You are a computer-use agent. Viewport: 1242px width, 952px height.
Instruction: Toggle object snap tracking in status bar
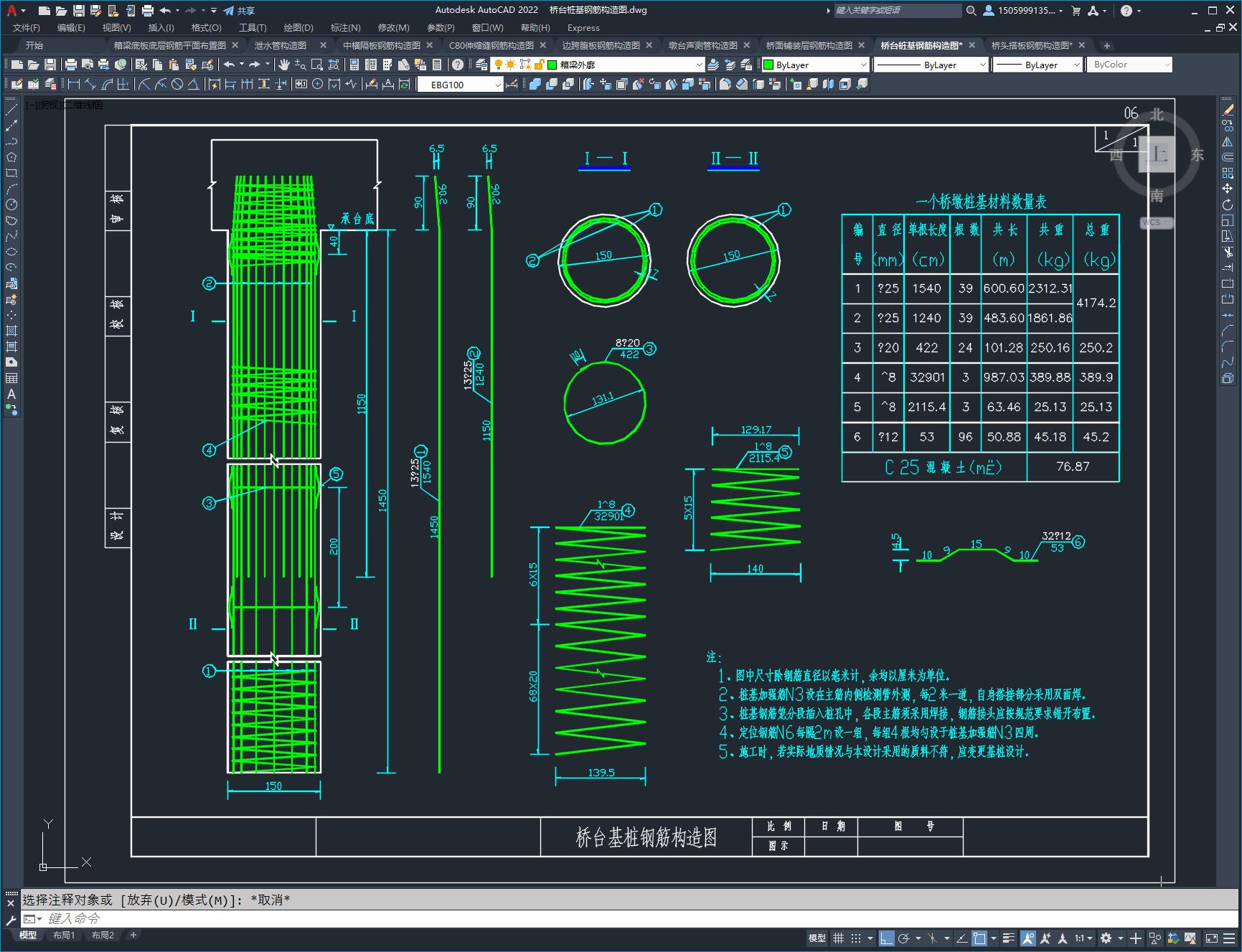click(962, 938)
